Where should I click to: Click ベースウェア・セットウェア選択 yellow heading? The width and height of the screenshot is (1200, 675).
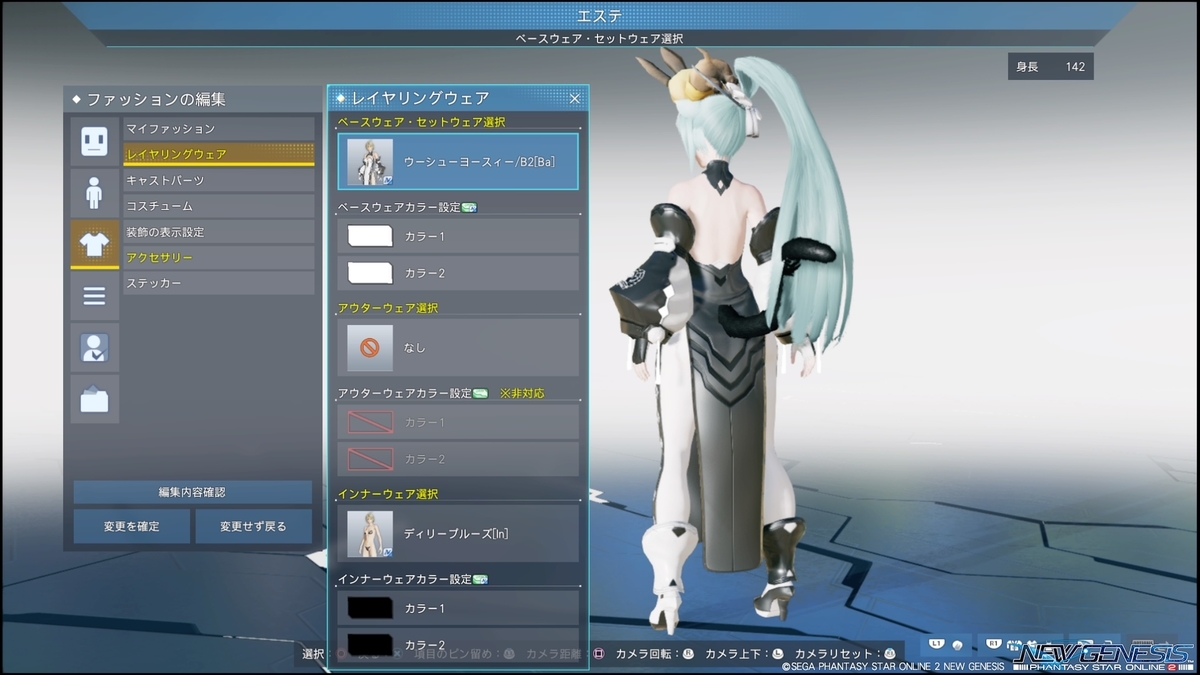coord(421,121)
